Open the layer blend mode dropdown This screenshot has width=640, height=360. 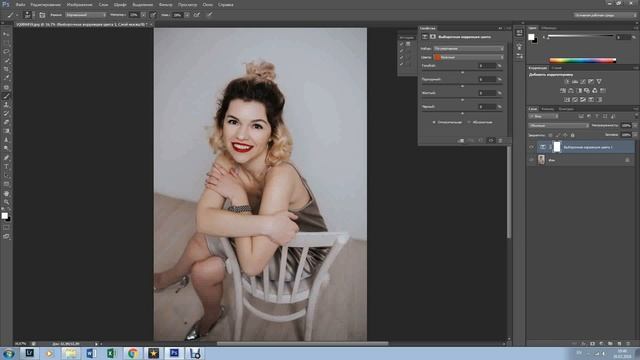point(558,125)
